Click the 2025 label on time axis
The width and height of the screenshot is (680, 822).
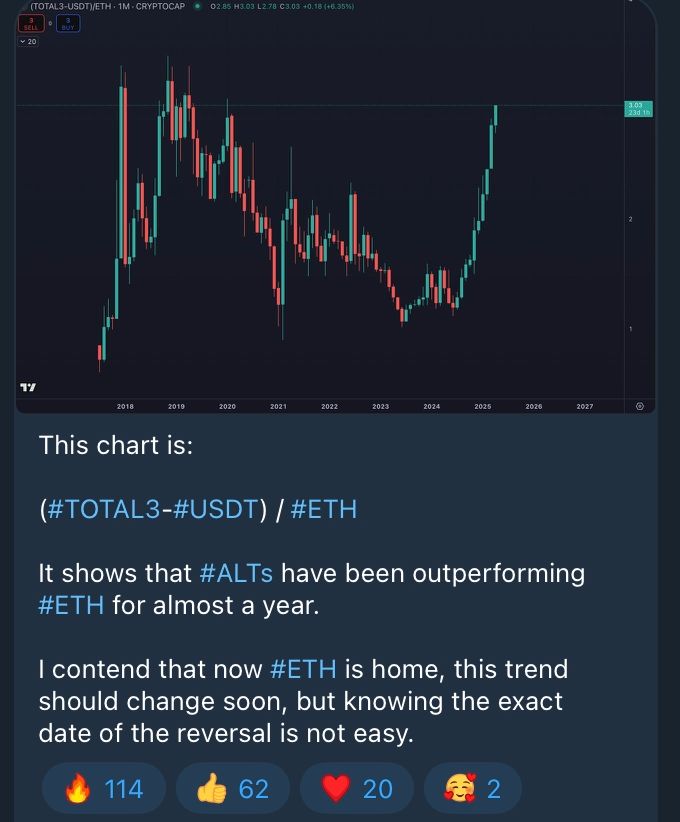coord(482,406)
